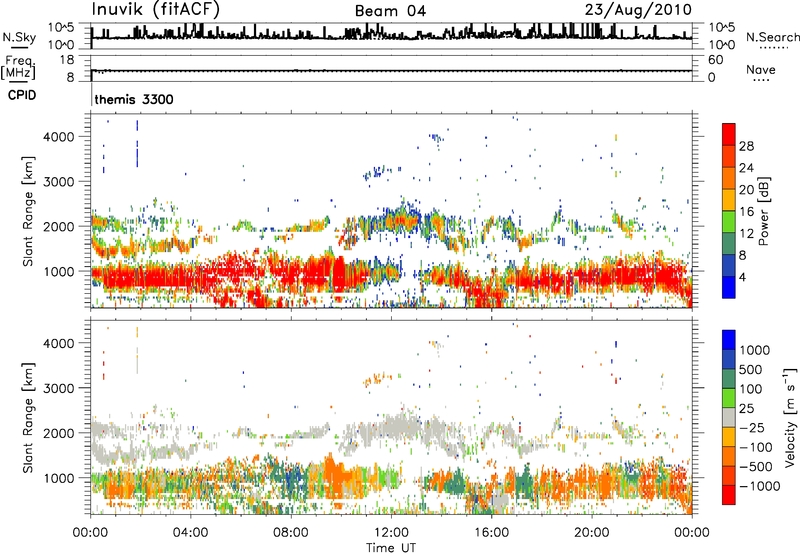Pick the light green 12–16 dB Power segment
This screenshot has height=554, width=800.
point(729,221)
